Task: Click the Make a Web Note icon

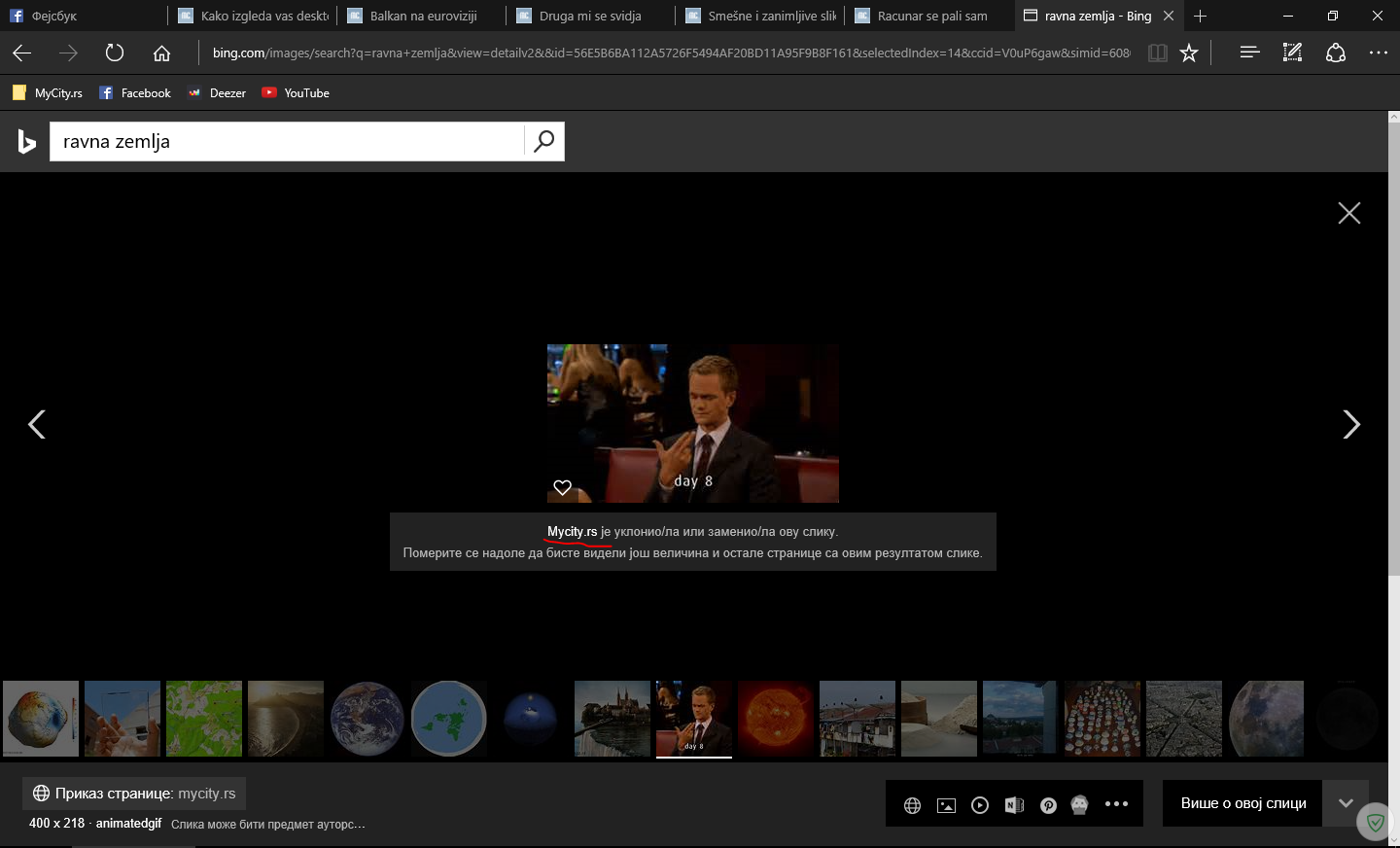Action: [x=1292, y=53]
